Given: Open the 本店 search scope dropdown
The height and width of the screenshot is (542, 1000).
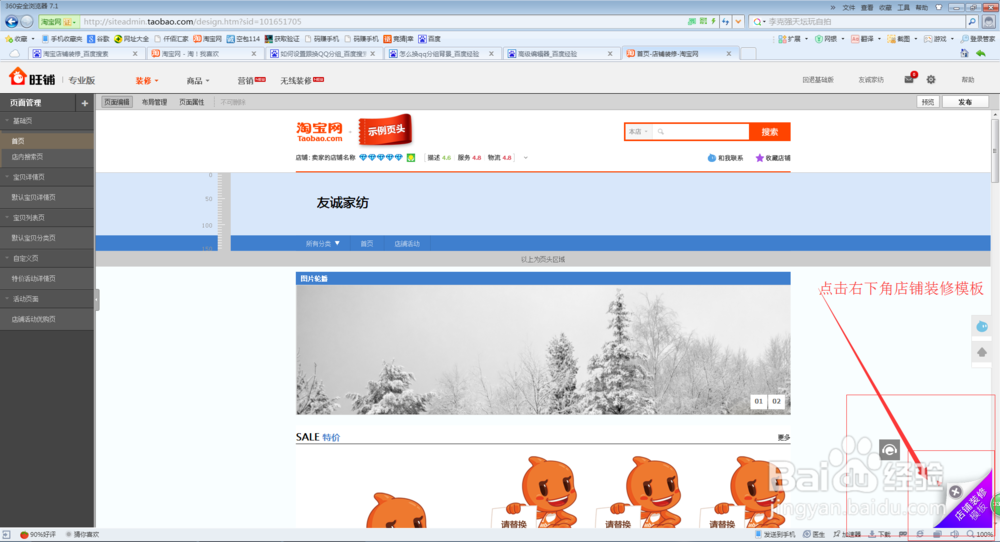Looking at the screenshot, I should pos(638,131).
